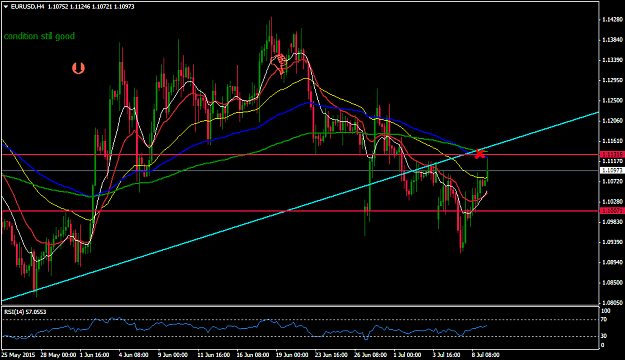Click the small triangle beside EURUSD,H4 title

click(6, 7)
